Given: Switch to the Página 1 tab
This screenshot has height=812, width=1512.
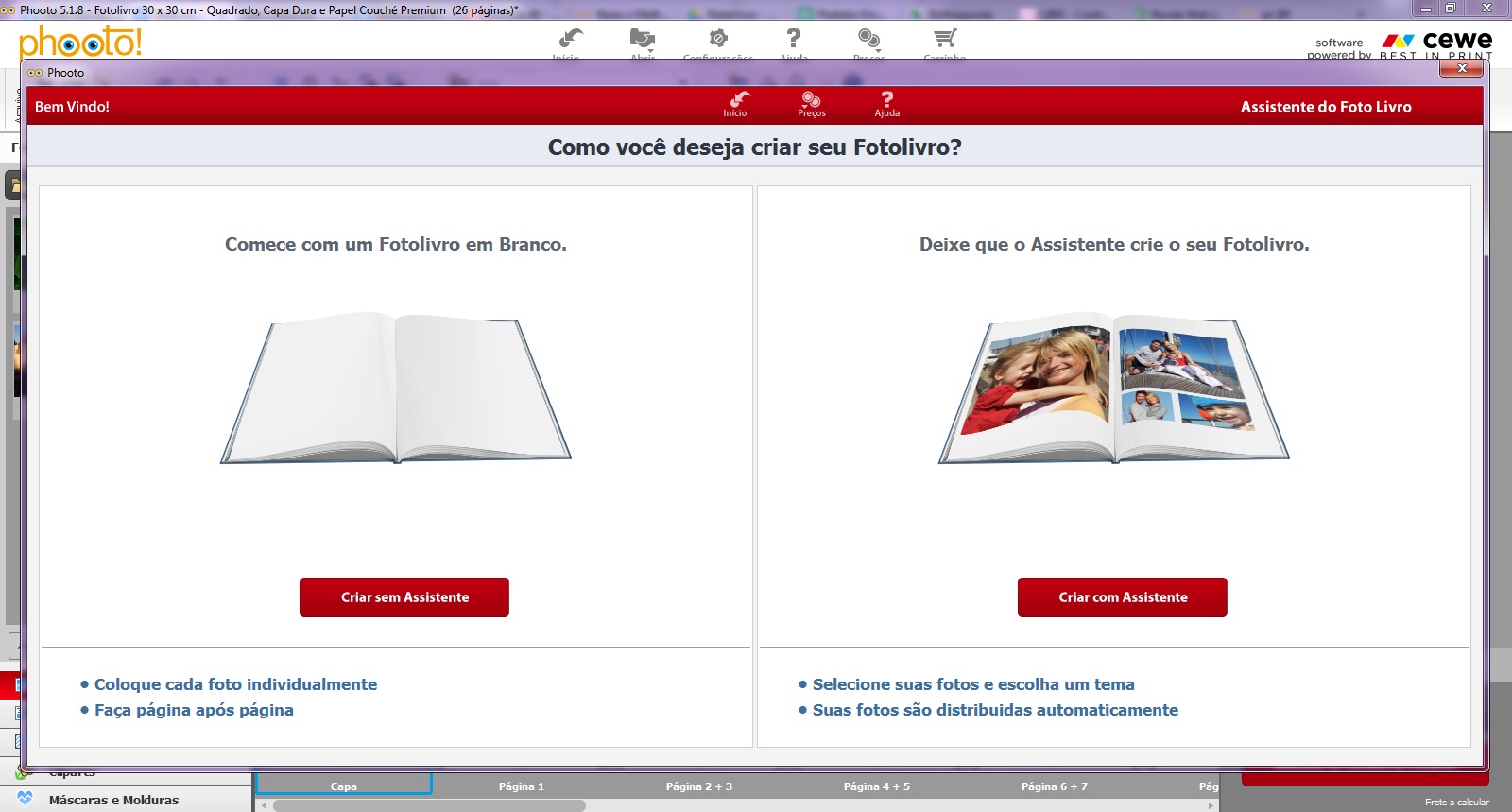Looking at the screenshot, I should 522,786.
